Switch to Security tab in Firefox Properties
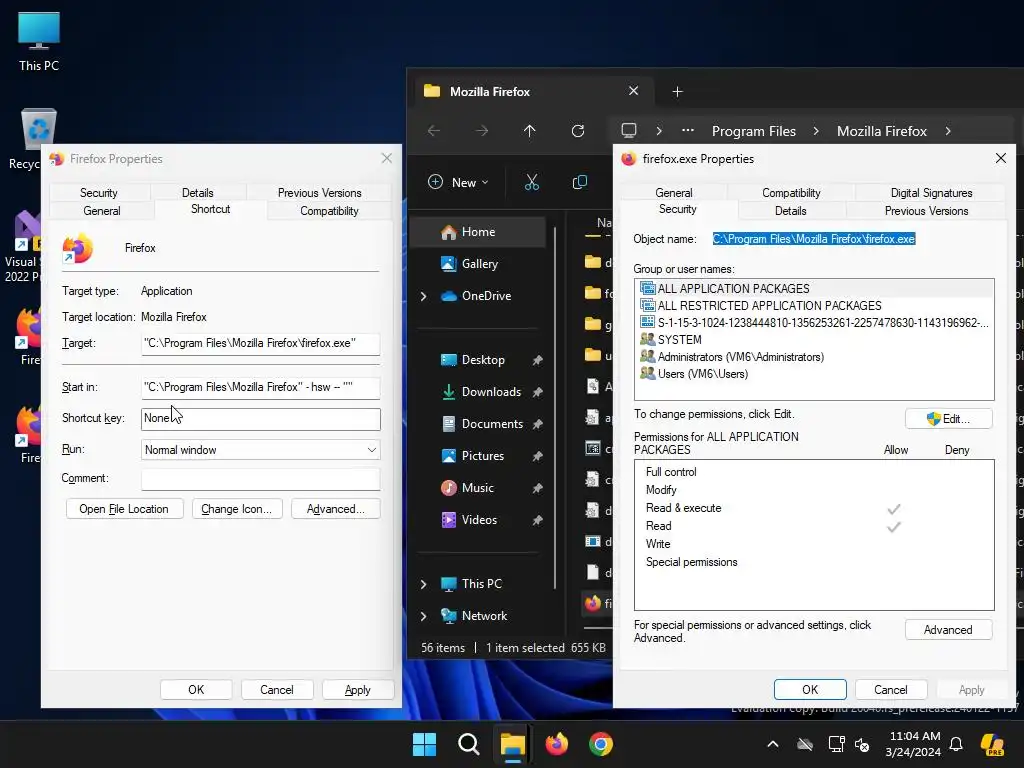The image size is (1024, 768). [x=99, y=193]
